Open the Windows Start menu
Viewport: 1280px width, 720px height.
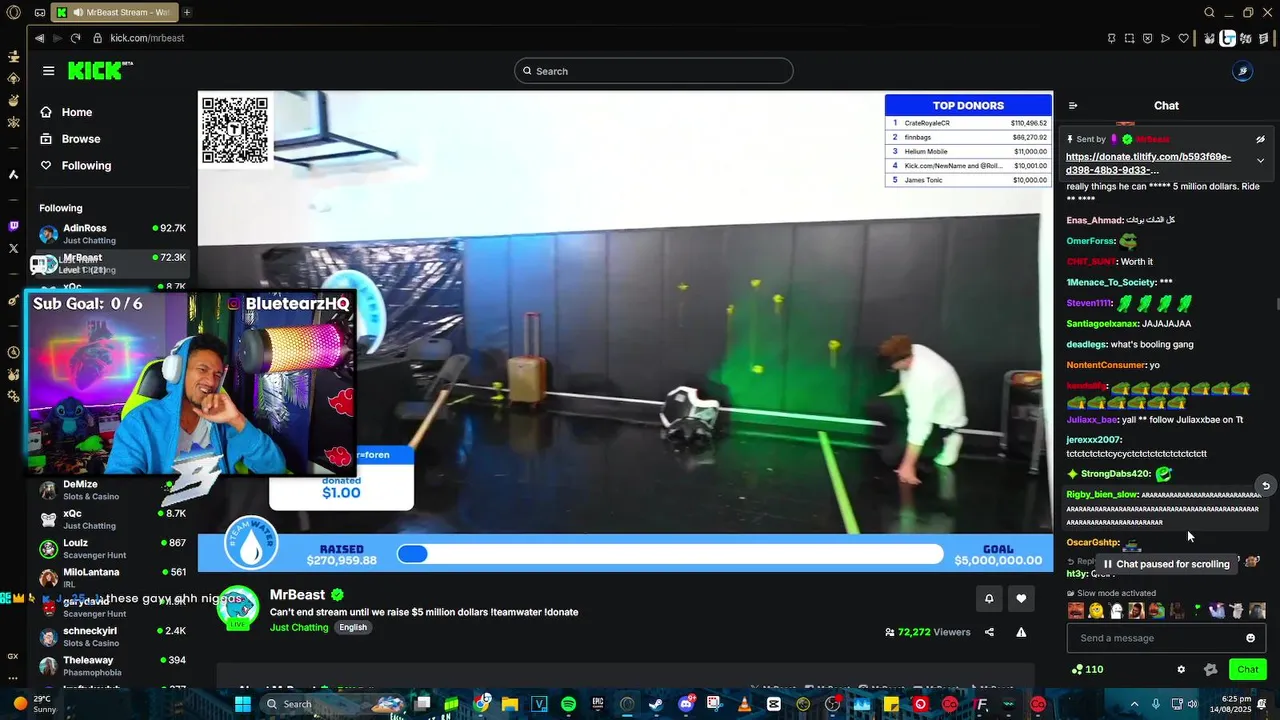pyautogui.click(x=243, y=704)
